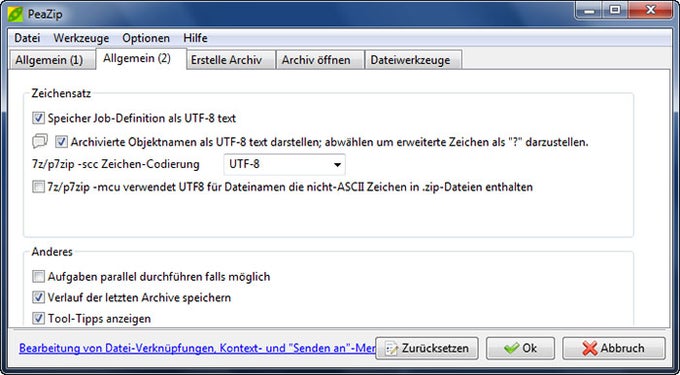
Task: Disable Tool-Tipps anzeigen checkbox
Action: (x=39, y=319)
